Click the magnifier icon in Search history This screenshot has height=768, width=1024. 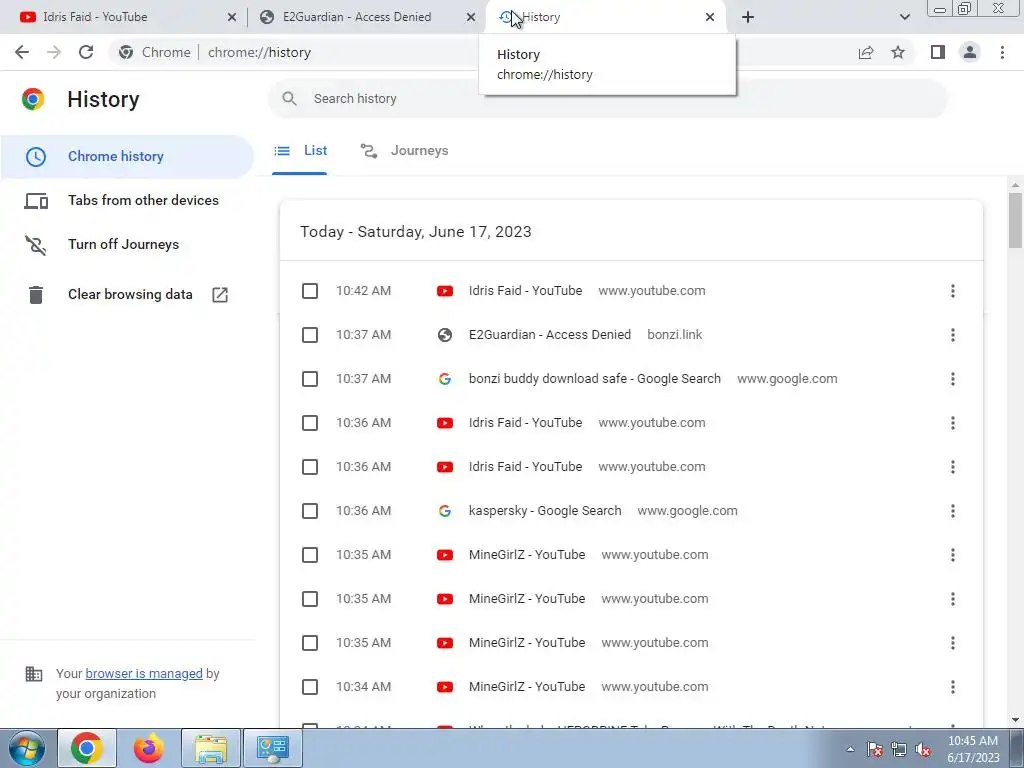289,99
